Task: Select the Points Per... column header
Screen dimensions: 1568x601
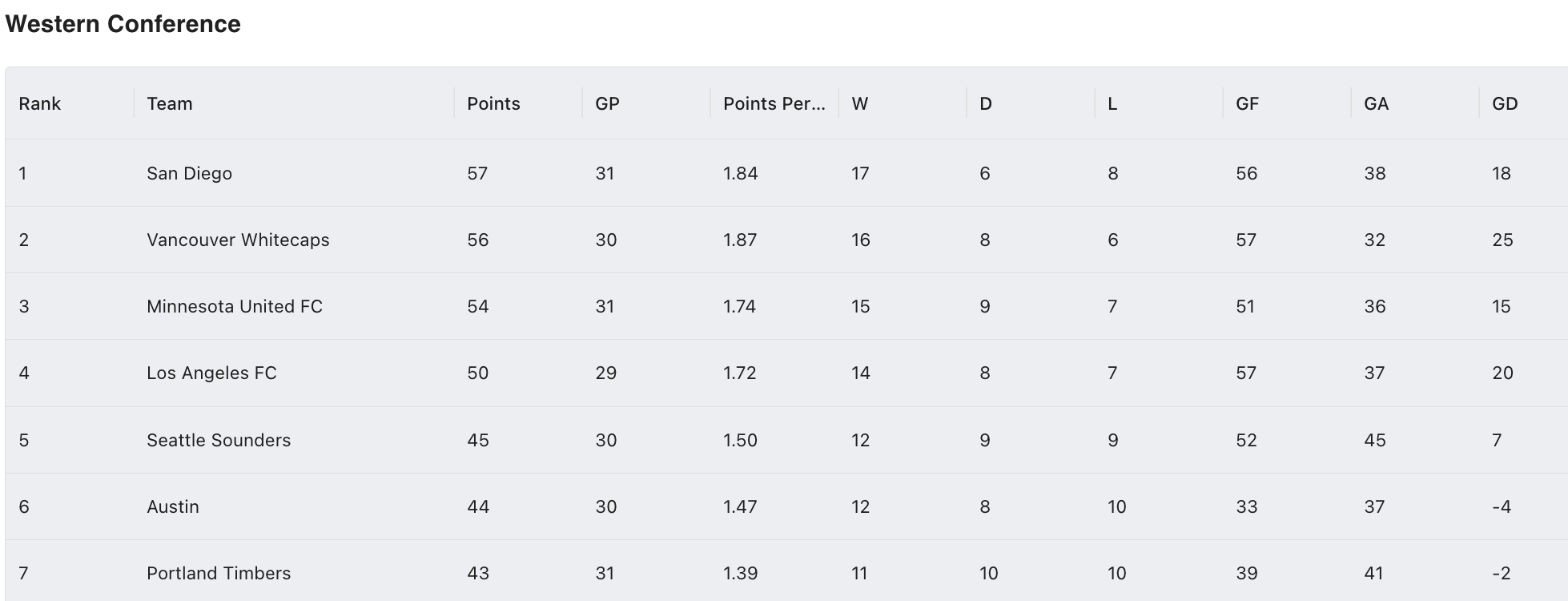Action: point(774,103)
